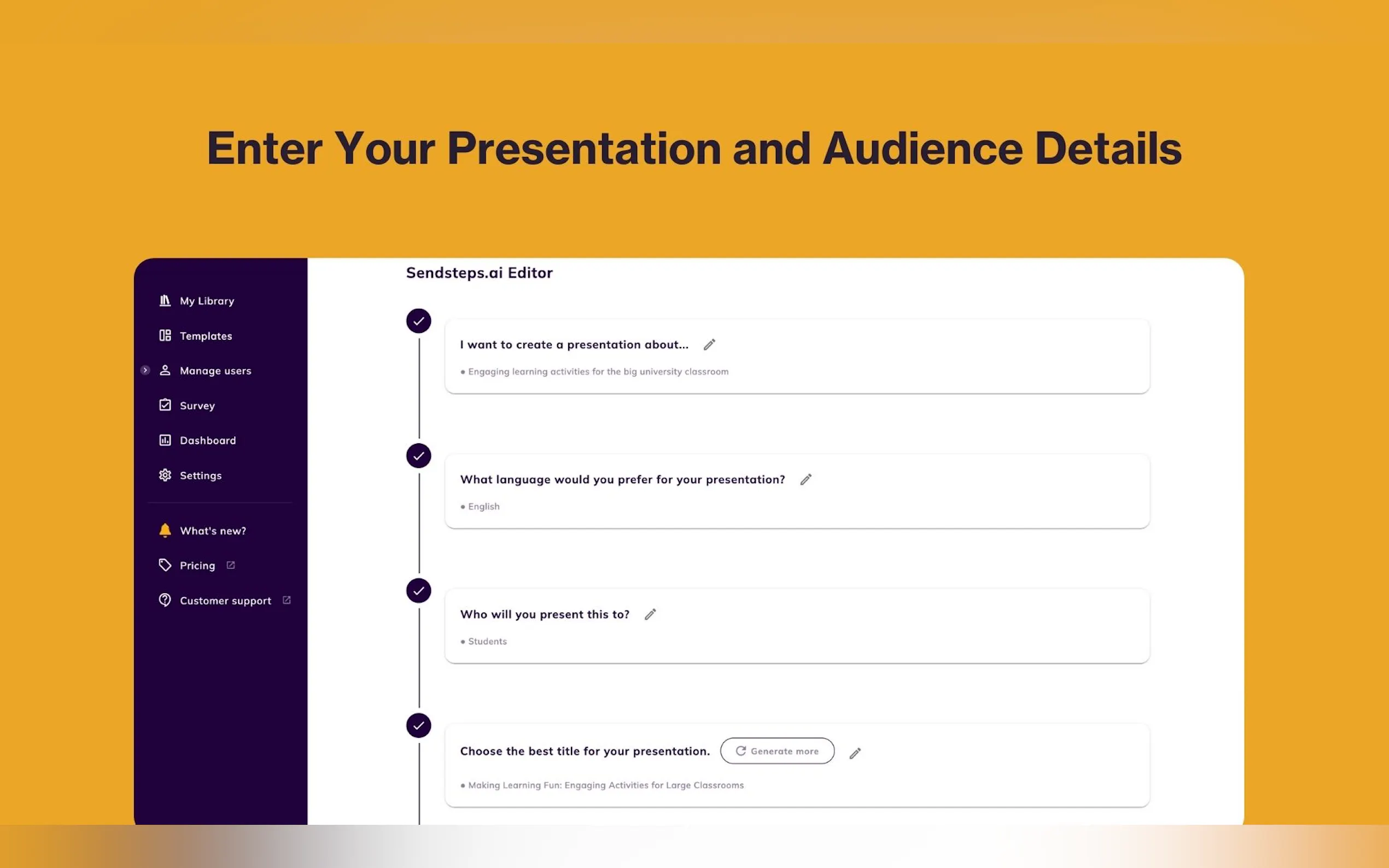Click checkmark circle for the language step

click(x=418, y=456)
